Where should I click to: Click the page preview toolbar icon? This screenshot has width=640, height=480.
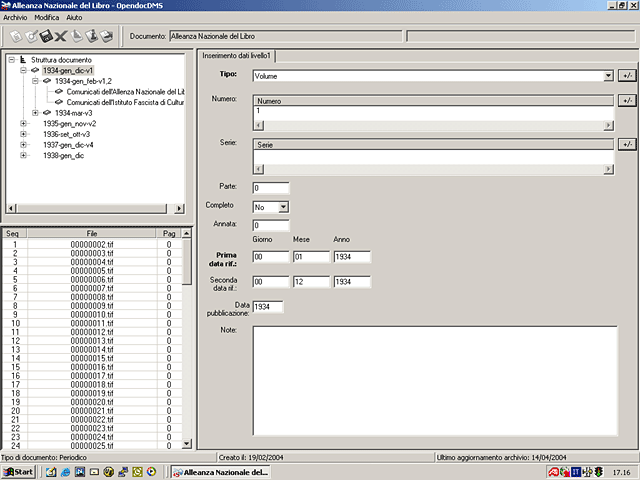point(77,36)
